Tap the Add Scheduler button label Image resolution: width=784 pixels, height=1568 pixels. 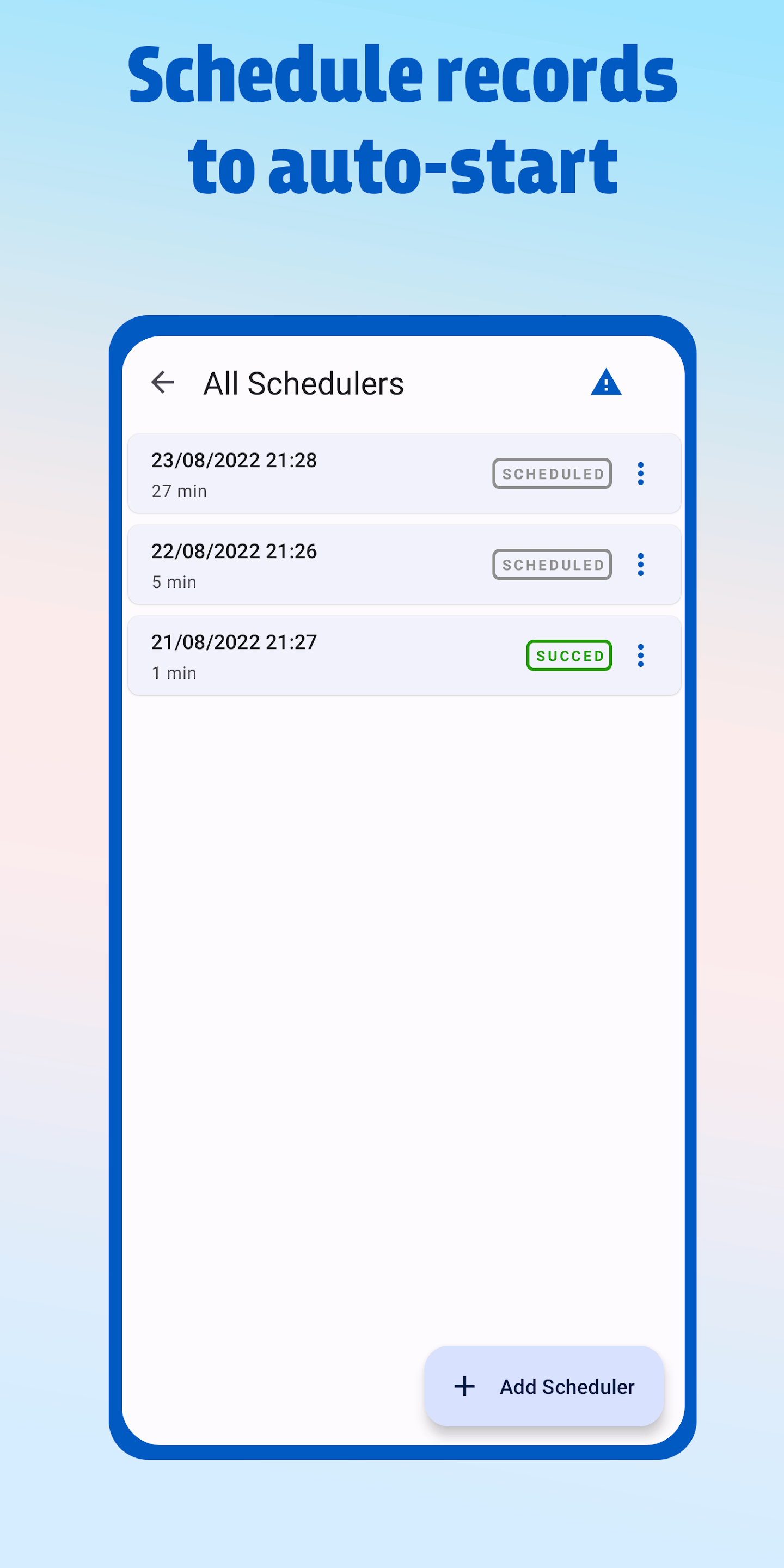567,1387
